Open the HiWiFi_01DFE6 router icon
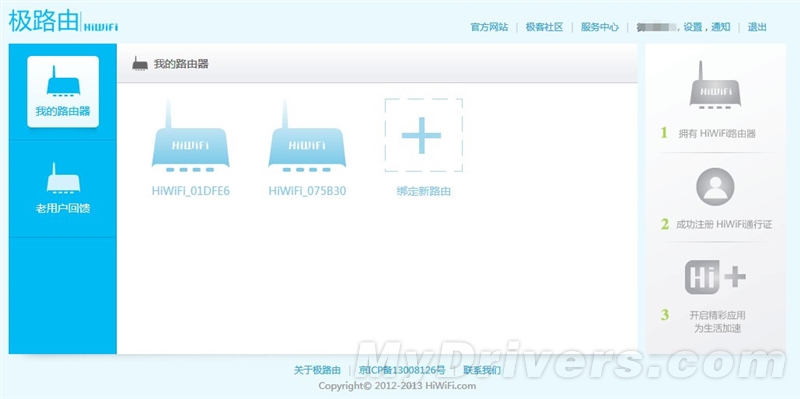This screenshot has height=399, width=800. tap(190, 136)
